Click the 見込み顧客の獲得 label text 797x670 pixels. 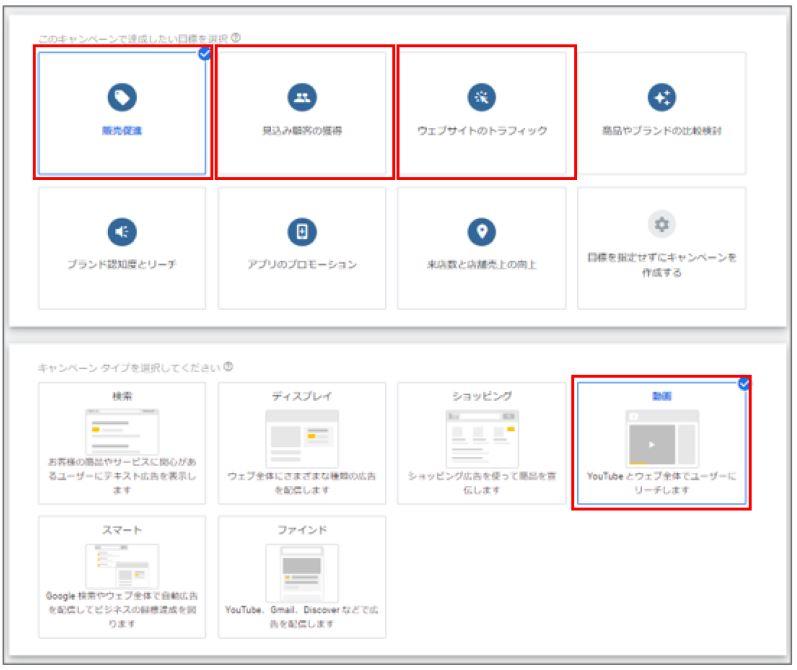[x=301, y=131]
